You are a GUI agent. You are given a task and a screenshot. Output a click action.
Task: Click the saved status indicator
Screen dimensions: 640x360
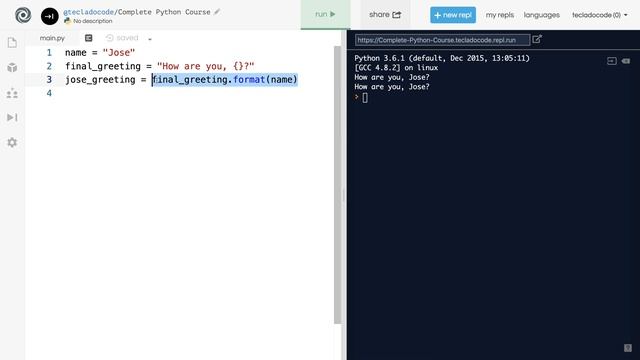click(x=122, y=38)
